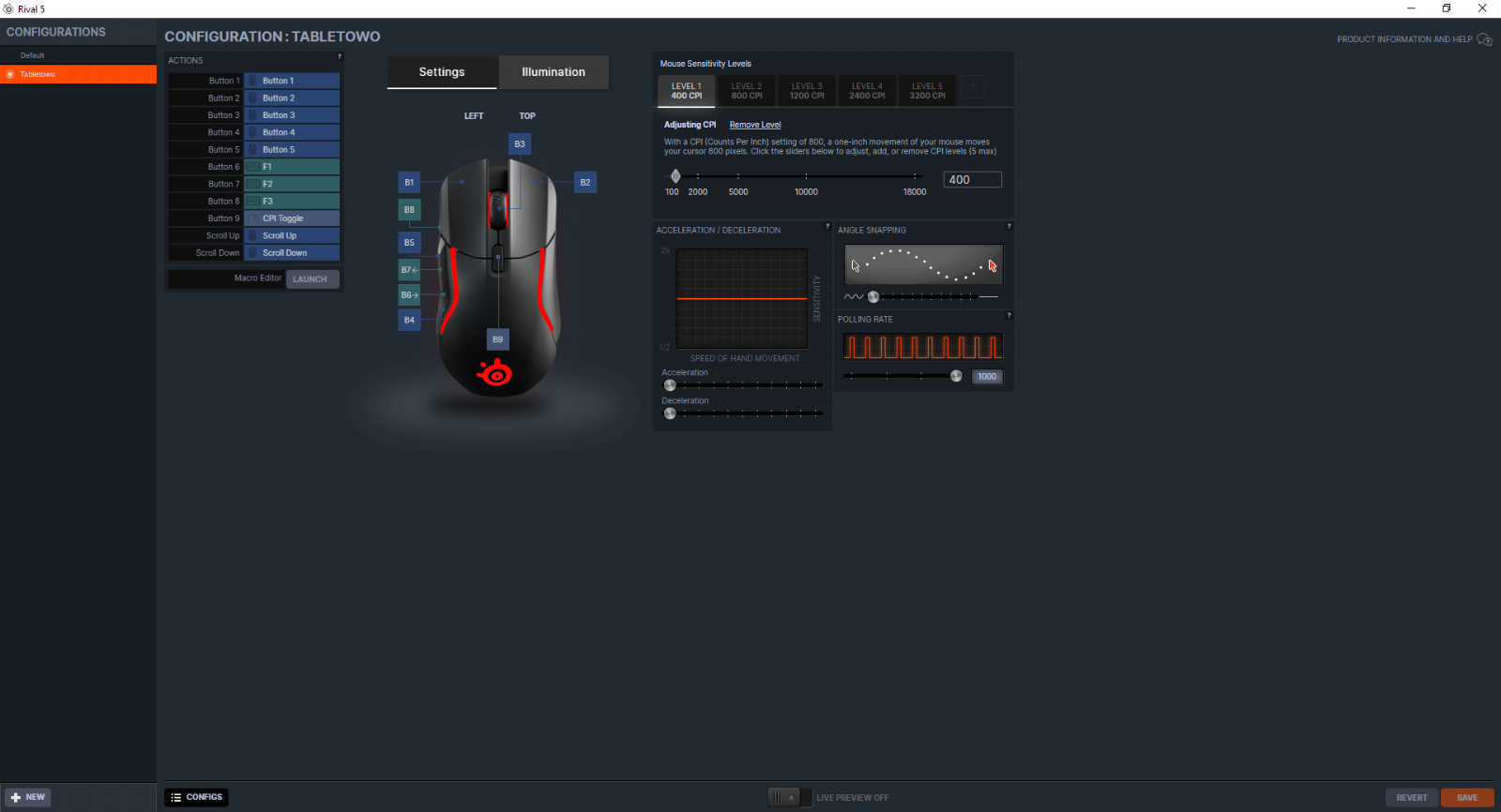Open Button 5 action assignment

(x=292, y=149)
